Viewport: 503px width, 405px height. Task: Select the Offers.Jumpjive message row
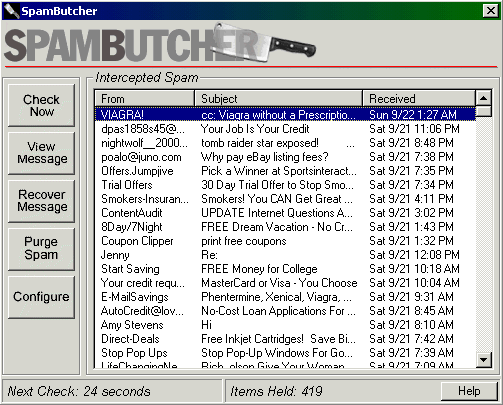coord(285,171)
